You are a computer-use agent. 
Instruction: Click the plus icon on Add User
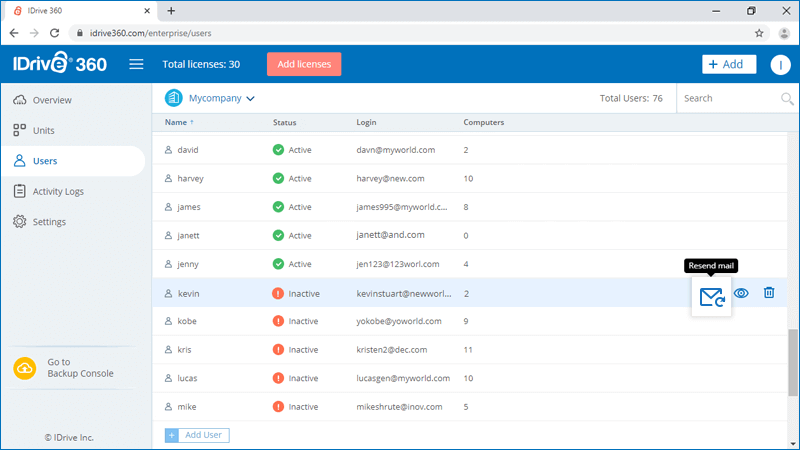pos(172,435)
